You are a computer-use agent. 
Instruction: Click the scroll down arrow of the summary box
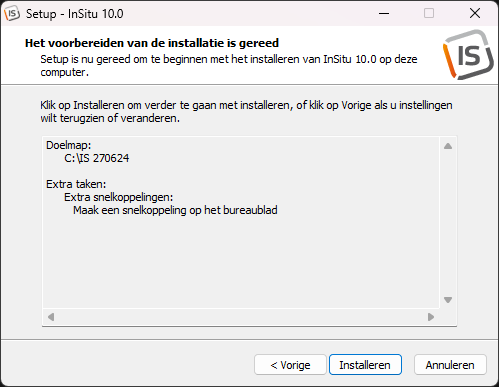448,300
